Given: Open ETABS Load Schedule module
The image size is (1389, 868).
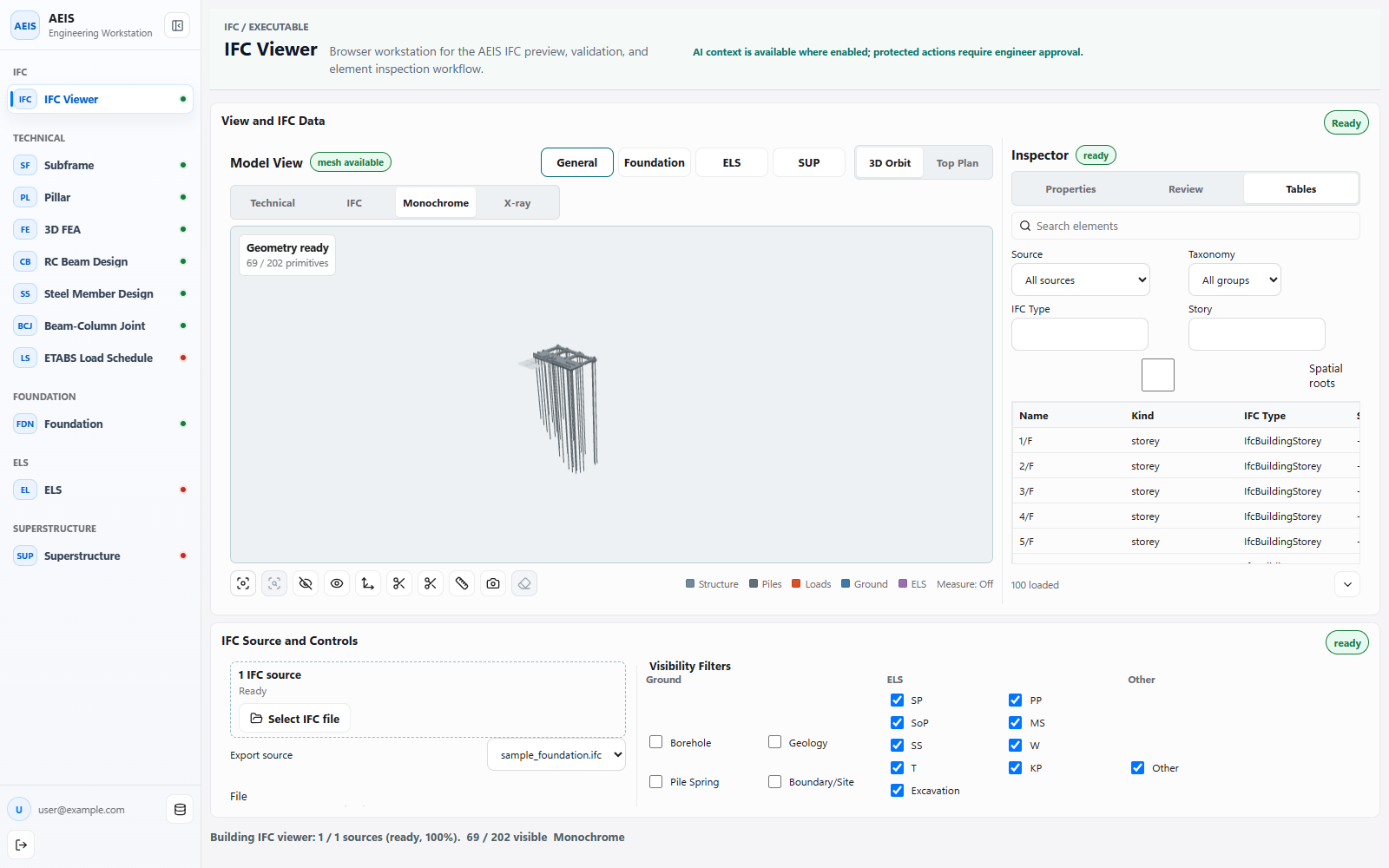Looking at the screenshot, I should point(100,358).
